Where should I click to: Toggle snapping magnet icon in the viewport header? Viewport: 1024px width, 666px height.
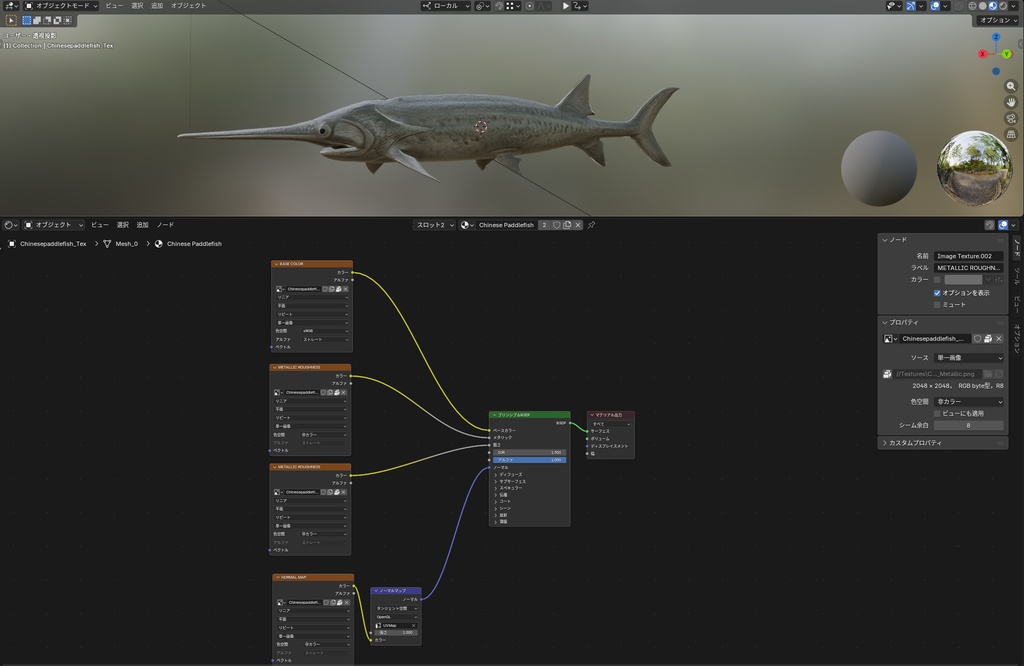pyautogui.click(x=499, y=6)
